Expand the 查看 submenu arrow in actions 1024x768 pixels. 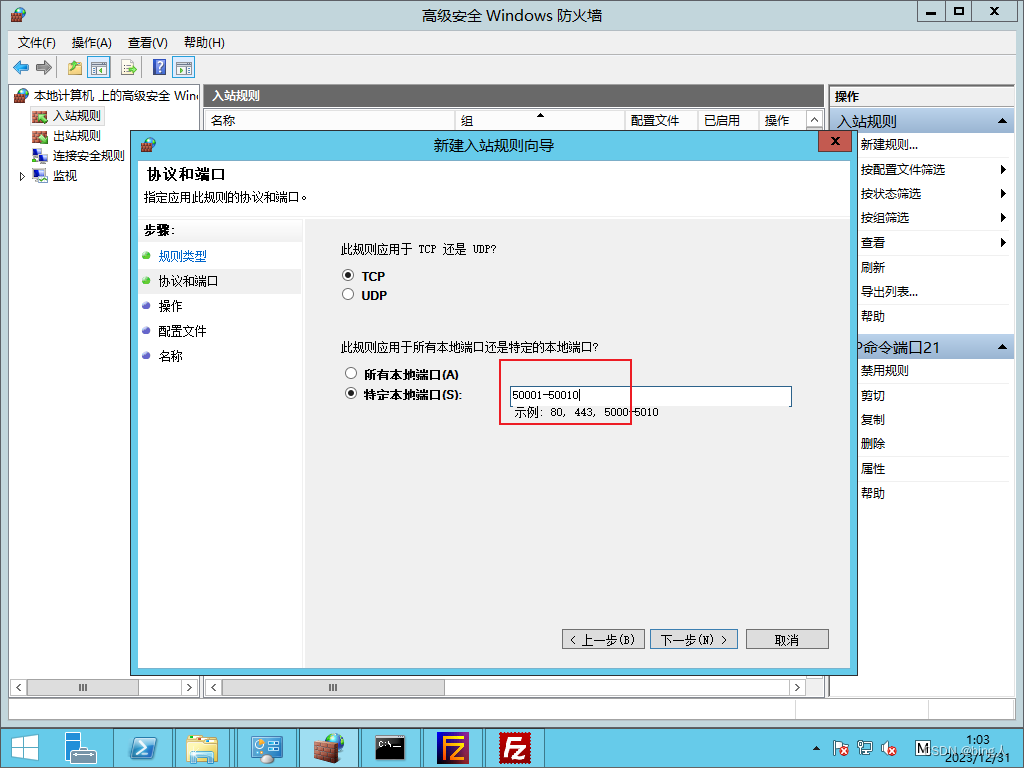(x=1003, y=242)
